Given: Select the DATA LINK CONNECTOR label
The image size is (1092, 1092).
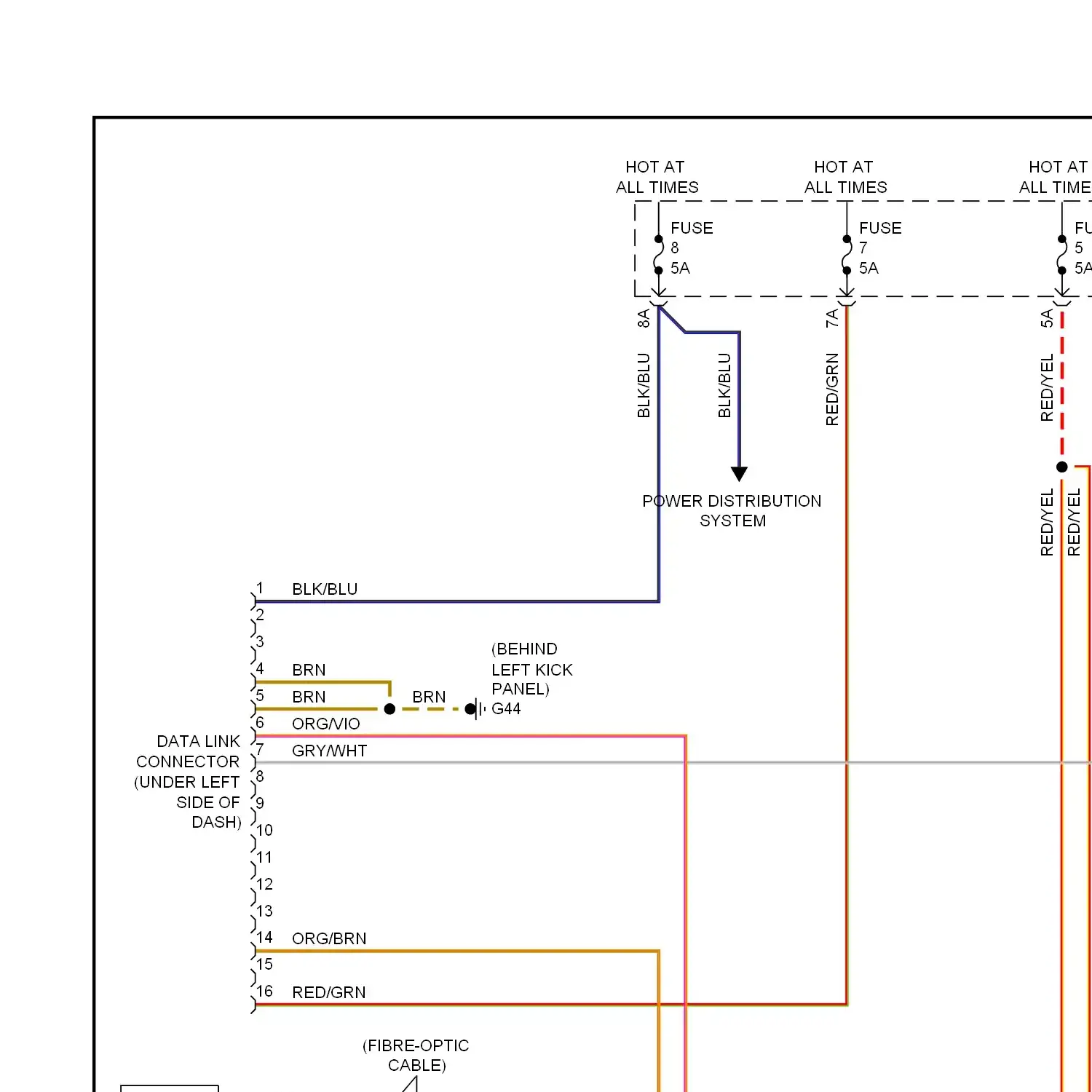Looking at the screenshot, I should pyautogui.click(x=188, y=782).
